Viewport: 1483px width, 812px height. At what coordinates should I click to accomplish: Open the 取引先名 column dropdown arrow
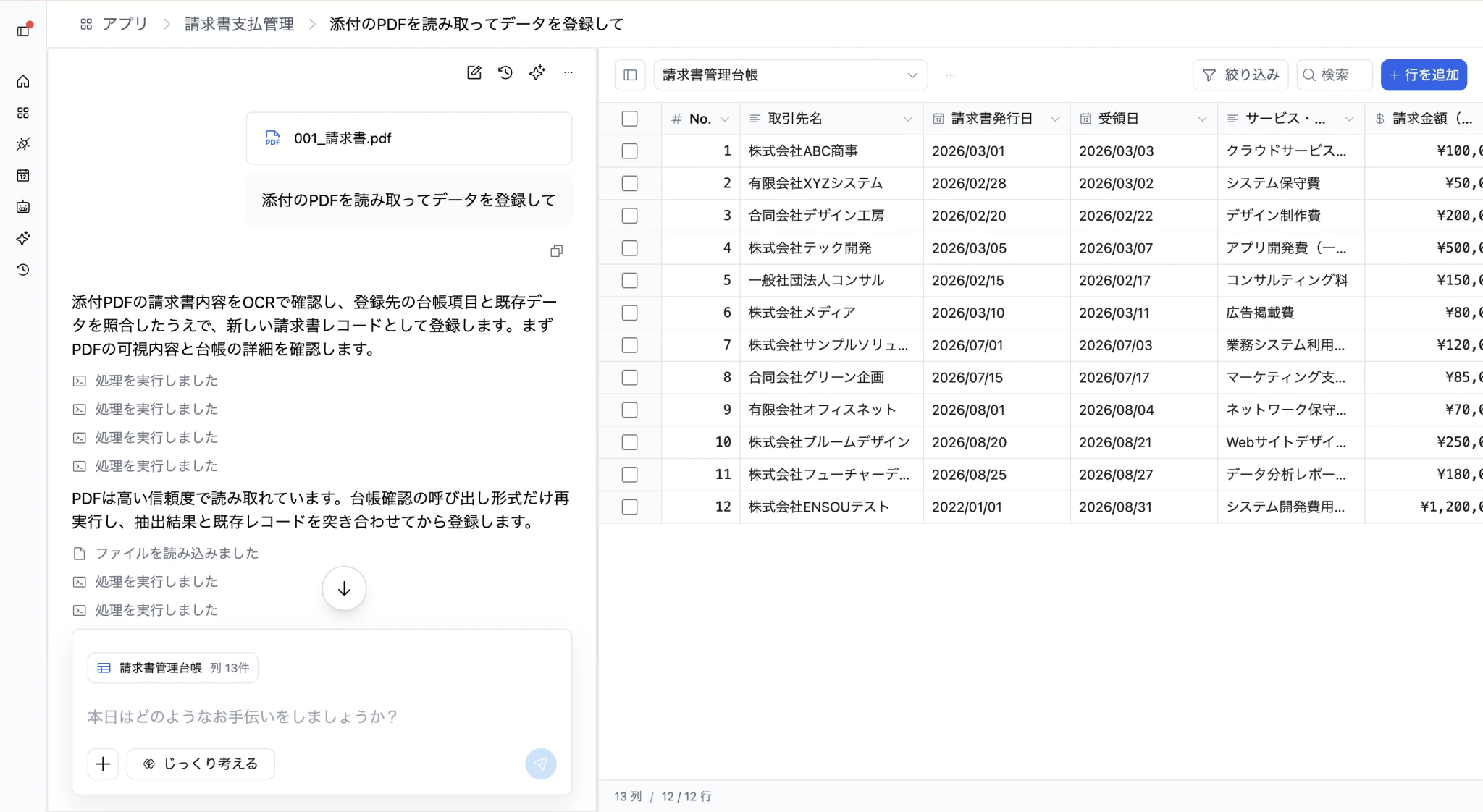(x=908, y=119)
